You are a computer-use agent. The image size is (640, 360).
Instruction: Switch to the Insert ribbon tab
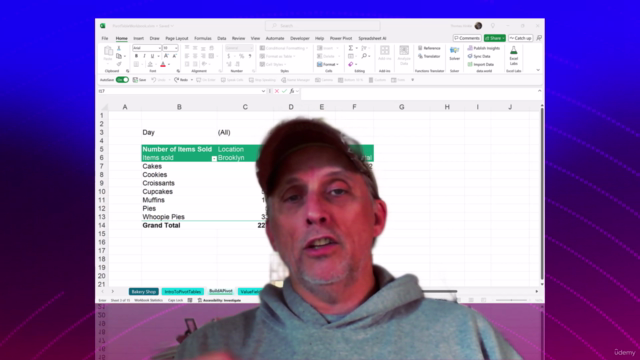coord(138,38)
